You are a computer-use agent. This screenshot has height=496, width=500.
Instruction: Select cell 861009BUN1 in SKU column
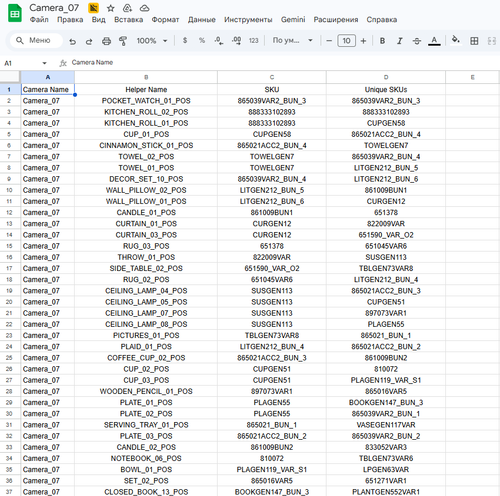coord(272,213)
